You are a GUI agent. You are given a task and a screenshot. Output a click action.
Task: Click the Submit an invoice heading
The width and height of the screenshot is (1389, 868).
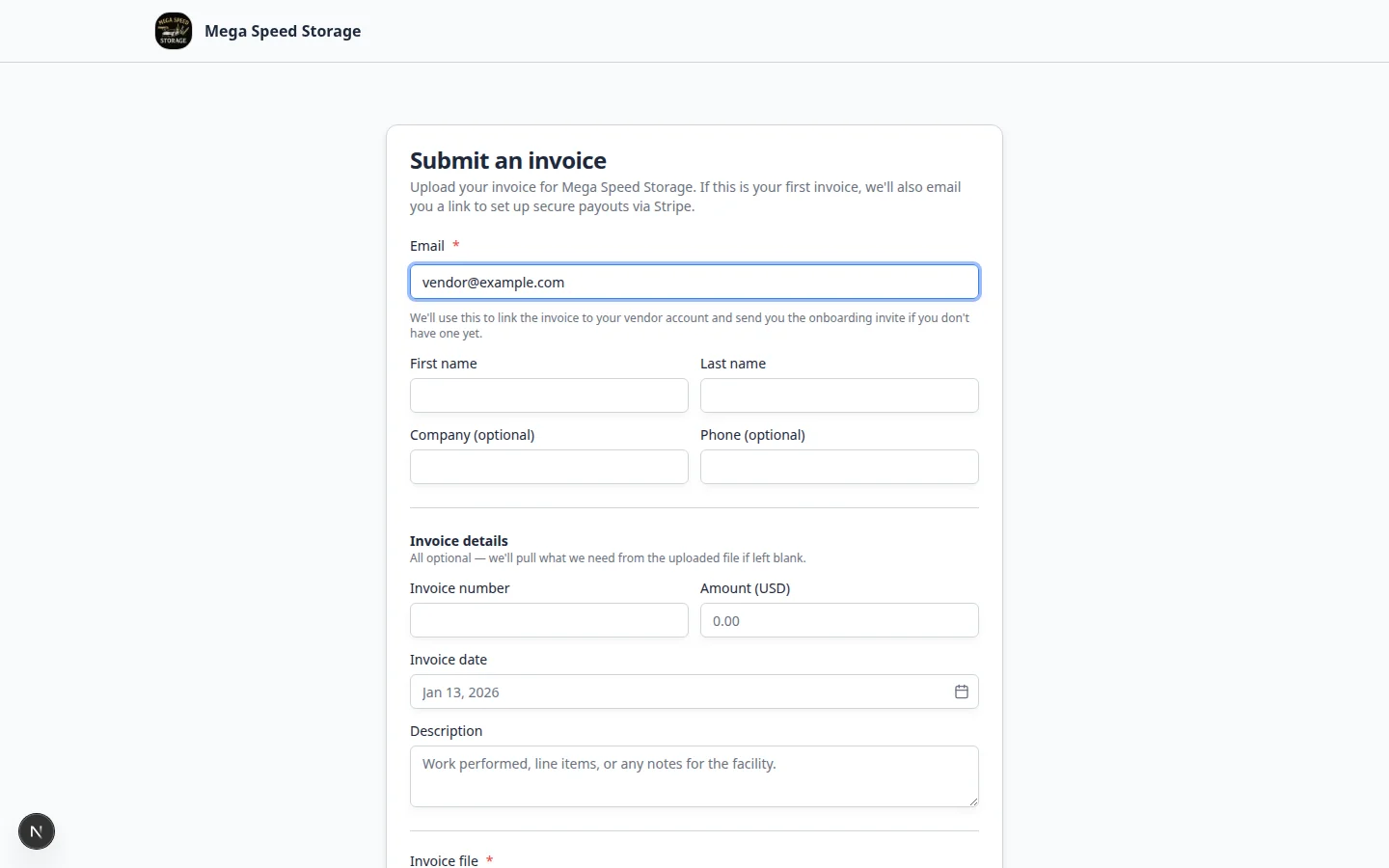(508, 160)
